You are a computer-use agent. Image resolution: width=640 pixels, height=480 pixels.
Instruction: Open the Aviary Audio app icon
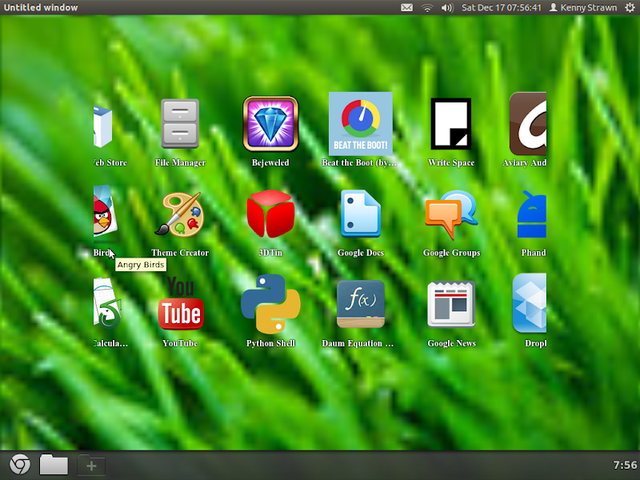(x=528, y=124)
